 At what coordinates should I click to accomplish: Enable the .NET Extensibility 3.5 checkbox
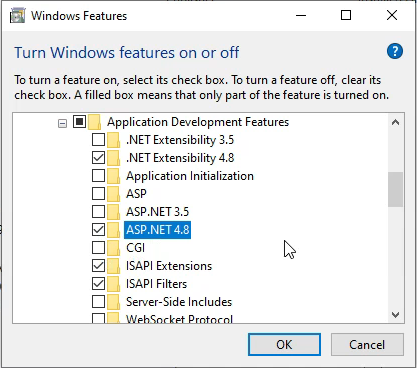(x=98, y=140)
